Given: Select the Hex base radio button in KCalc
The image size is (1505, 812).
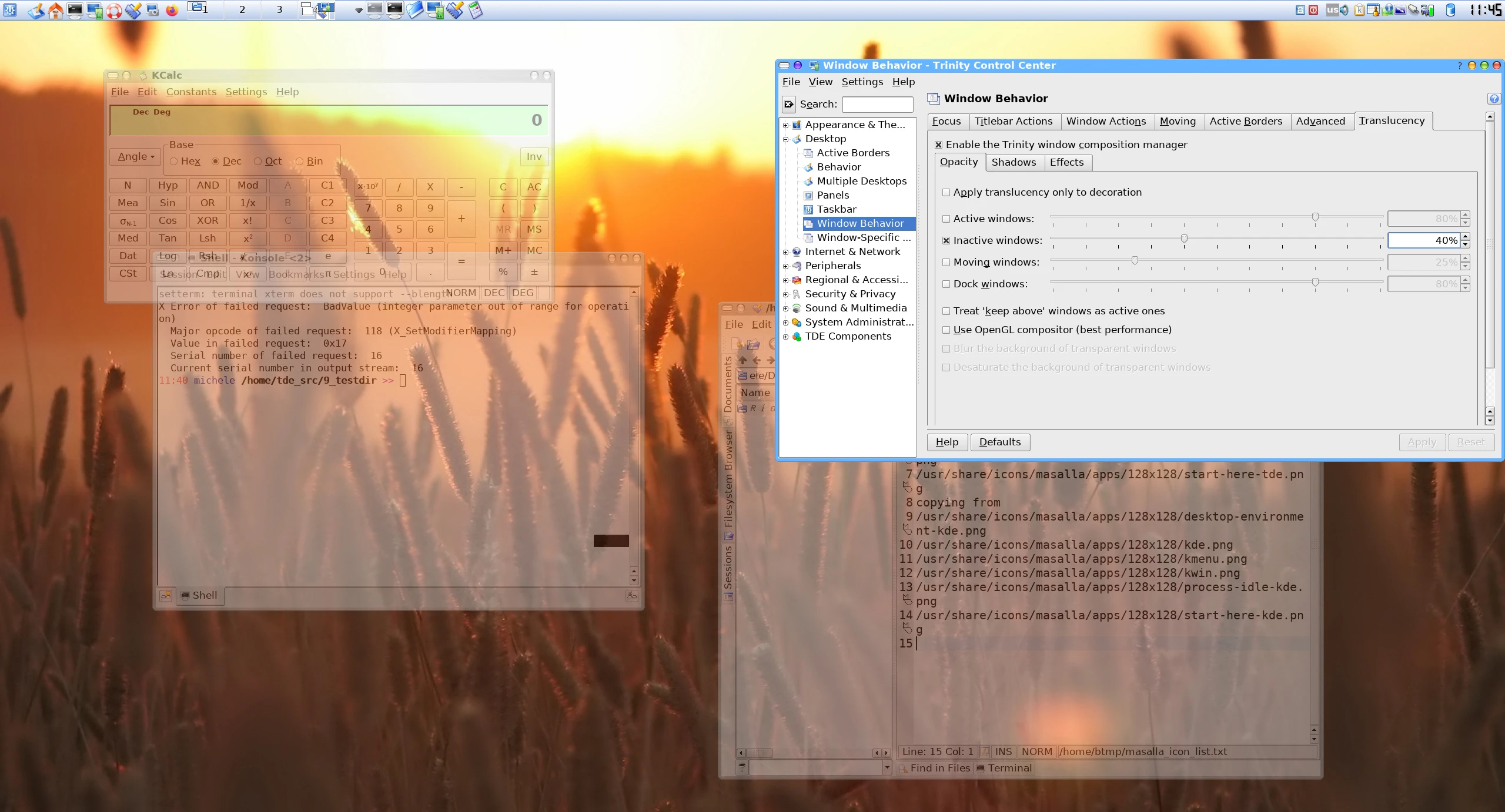Looking at the screenshot, I should click(173, 161).
